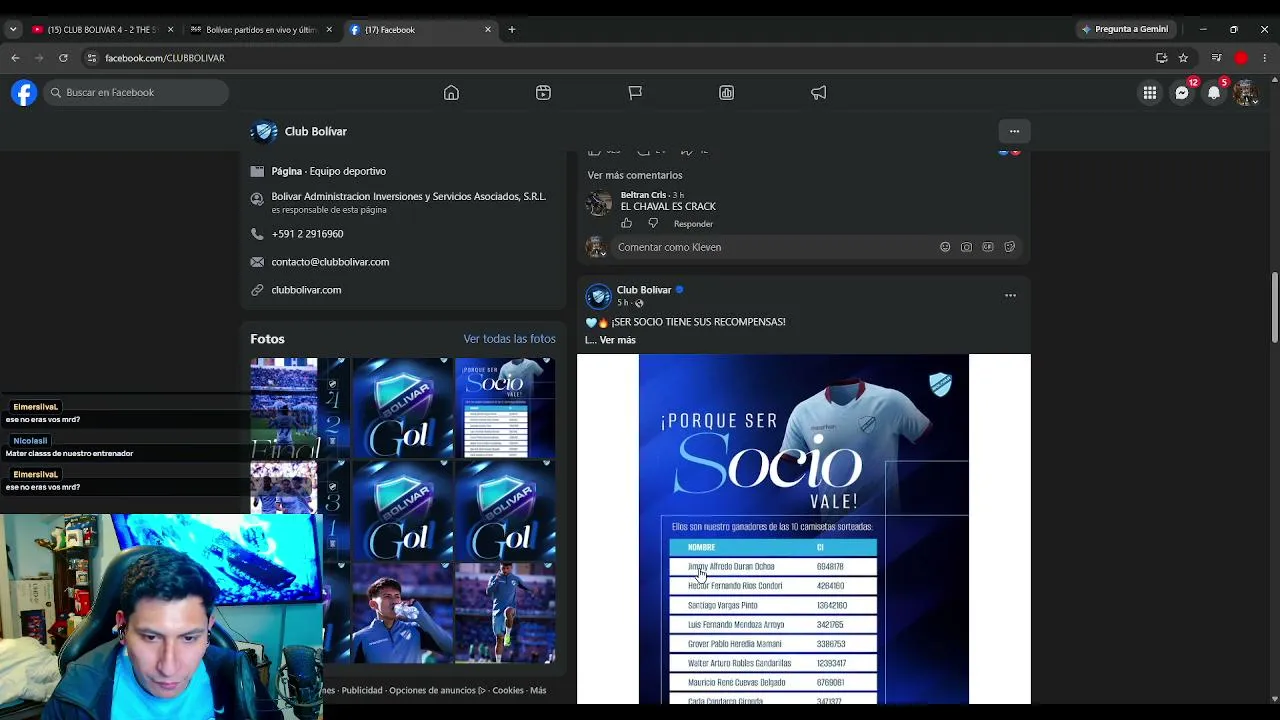Bookmark this page with the star icon
The image size is (1280, 720).
point(1183,58)
